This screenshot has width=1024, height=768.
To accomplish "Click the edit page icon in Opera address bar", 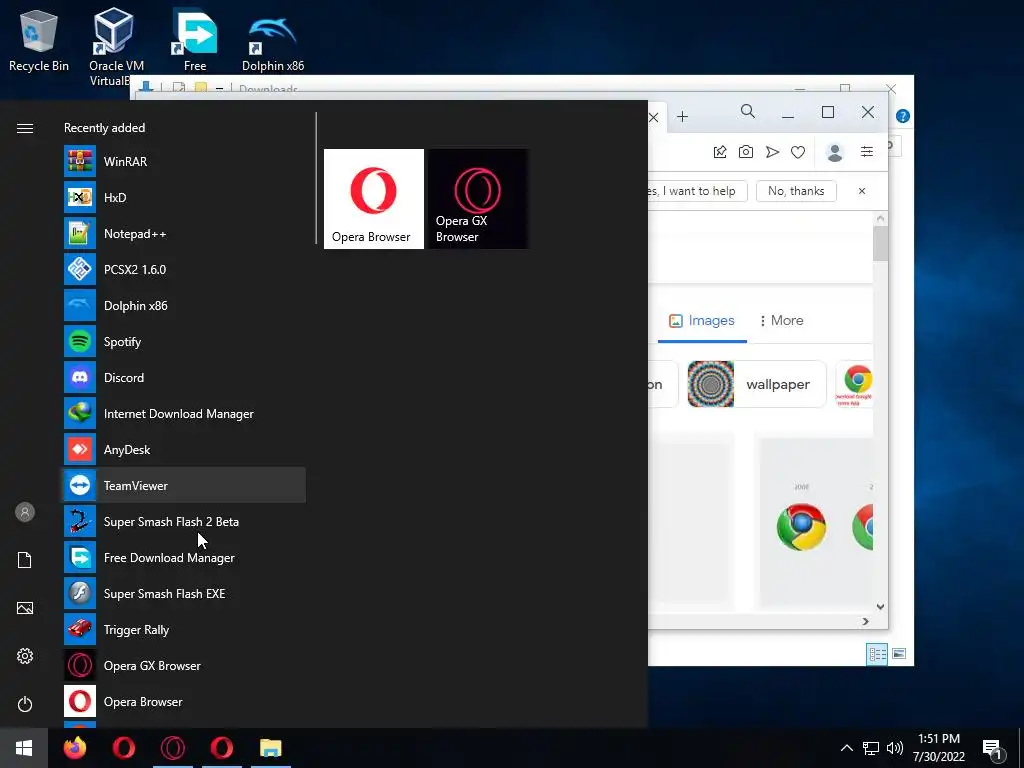I will pos(720,152).
